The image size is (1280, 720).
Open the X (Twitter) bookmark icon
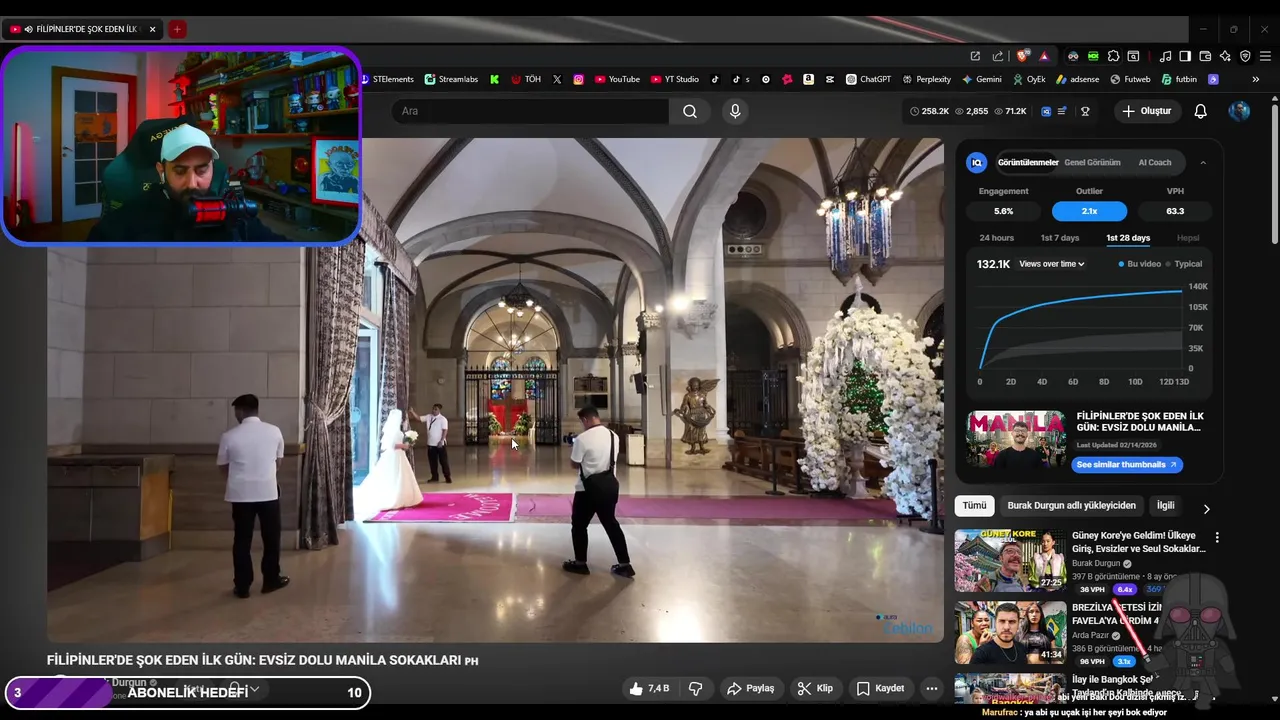pyautogui.click(x=557, y=79)
